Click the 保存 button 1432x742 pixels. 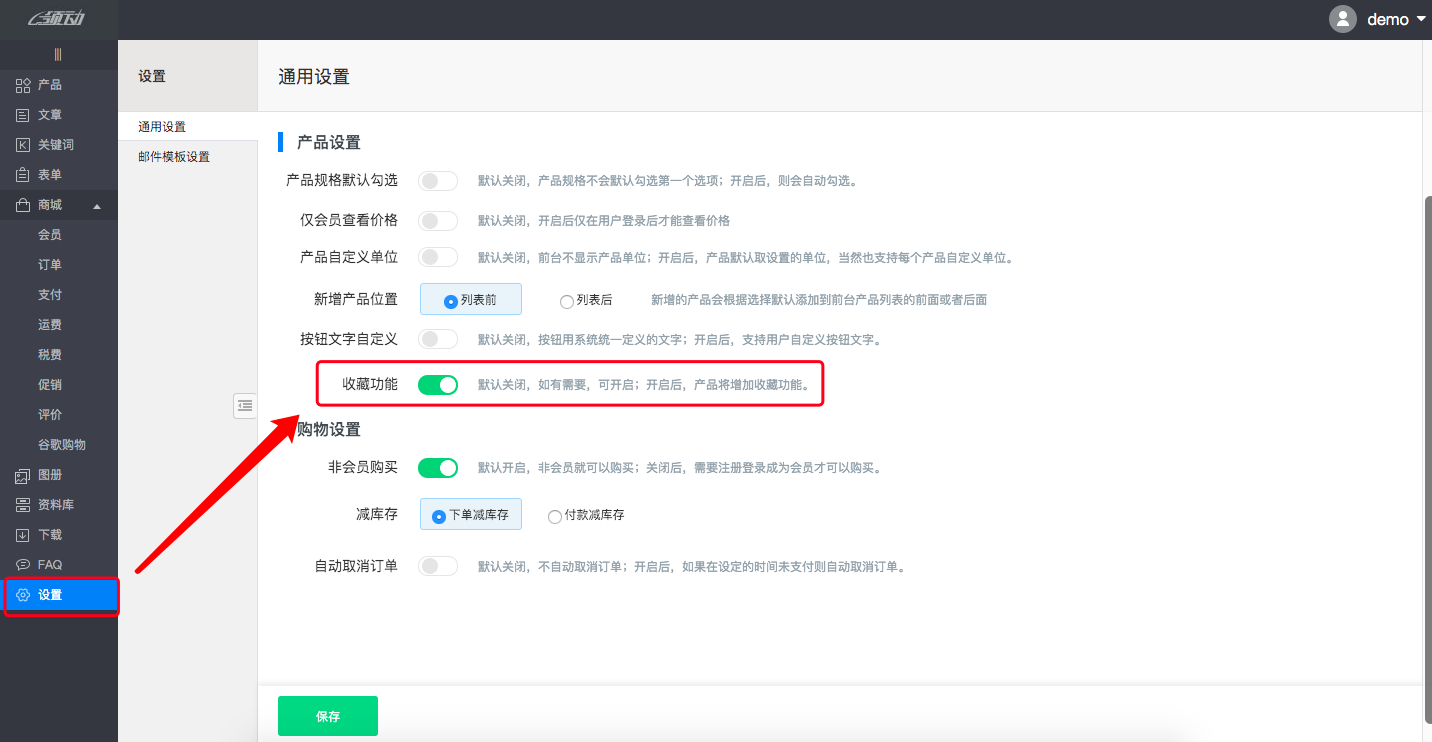[x=327, y=715]
